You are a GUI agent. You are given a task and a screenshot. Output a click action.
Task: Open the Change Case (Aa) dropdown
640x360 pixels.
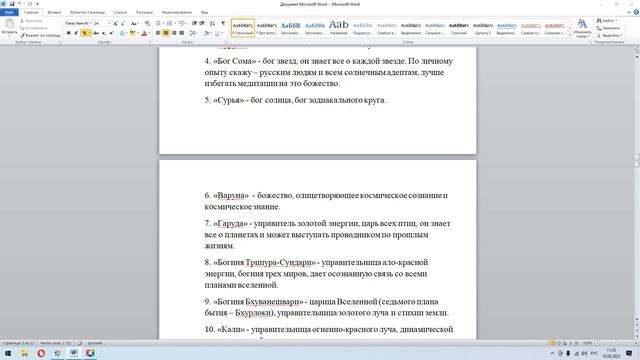(x=134, y=23)
